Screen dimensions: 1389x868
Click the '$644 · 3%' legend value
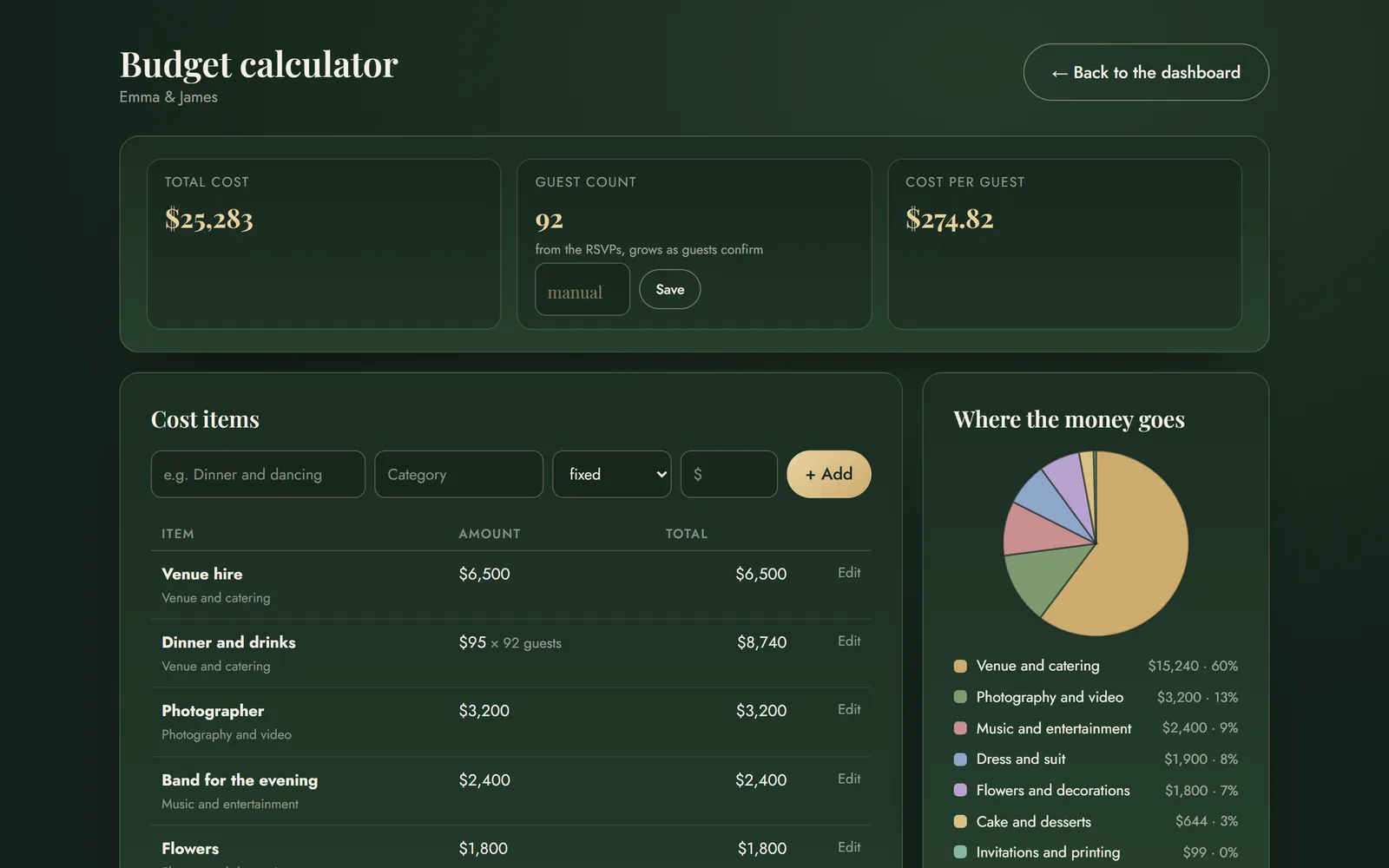click(1207, 821)
